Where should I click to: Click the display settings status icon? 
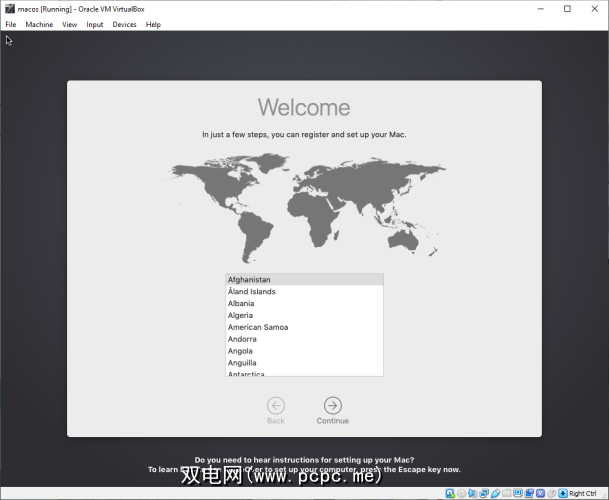point(518,493)
